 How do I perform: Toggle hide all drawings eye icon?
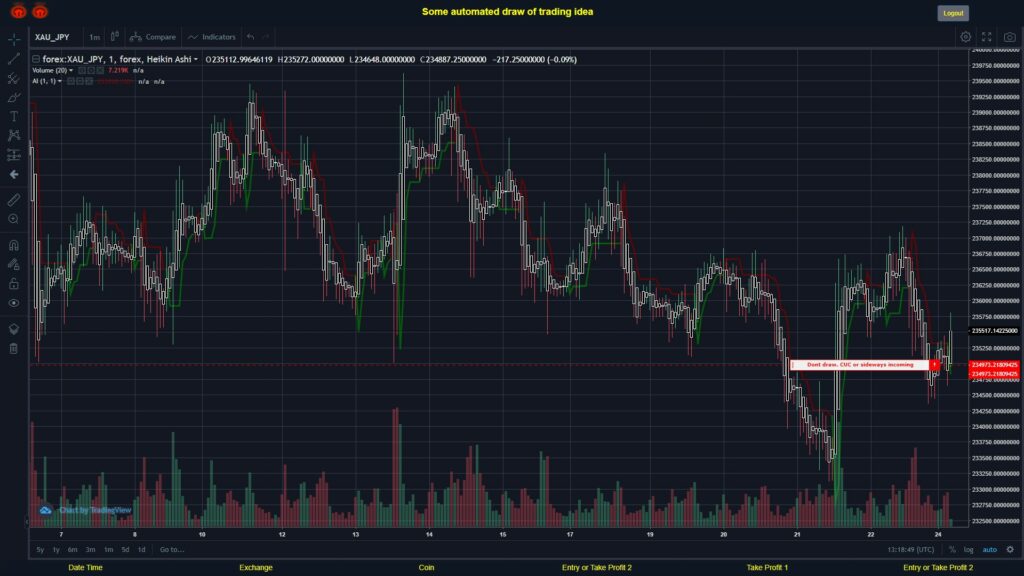[14, 303]
